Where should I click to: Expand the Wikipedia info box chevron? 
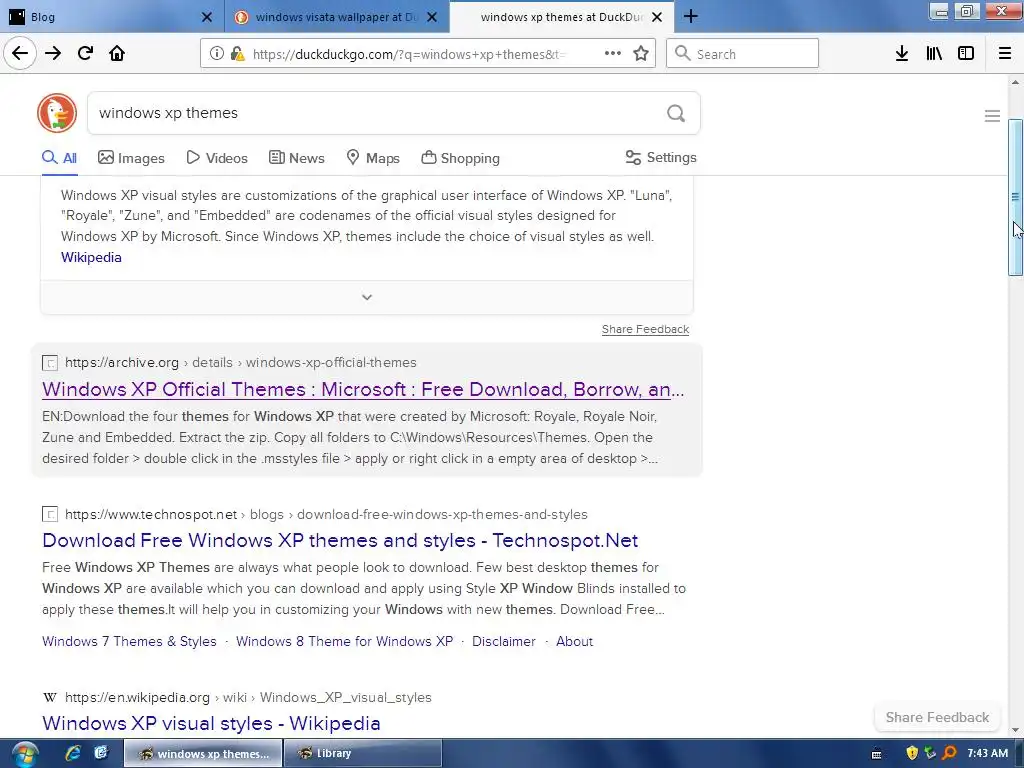(x=367, y=297)
